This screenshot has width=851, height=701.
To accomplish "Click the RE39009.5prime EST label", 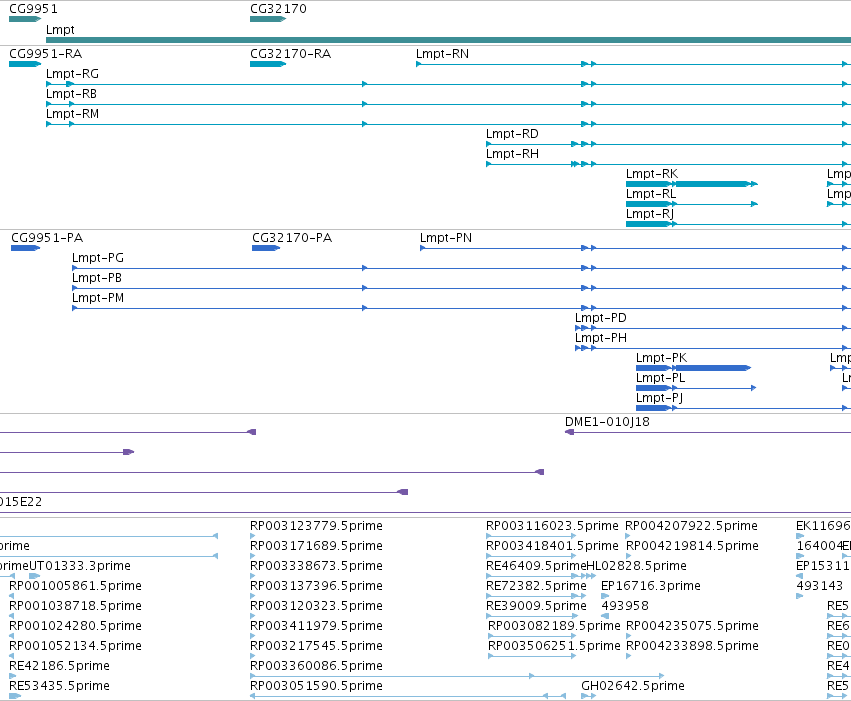I will [x=536, y=606].
